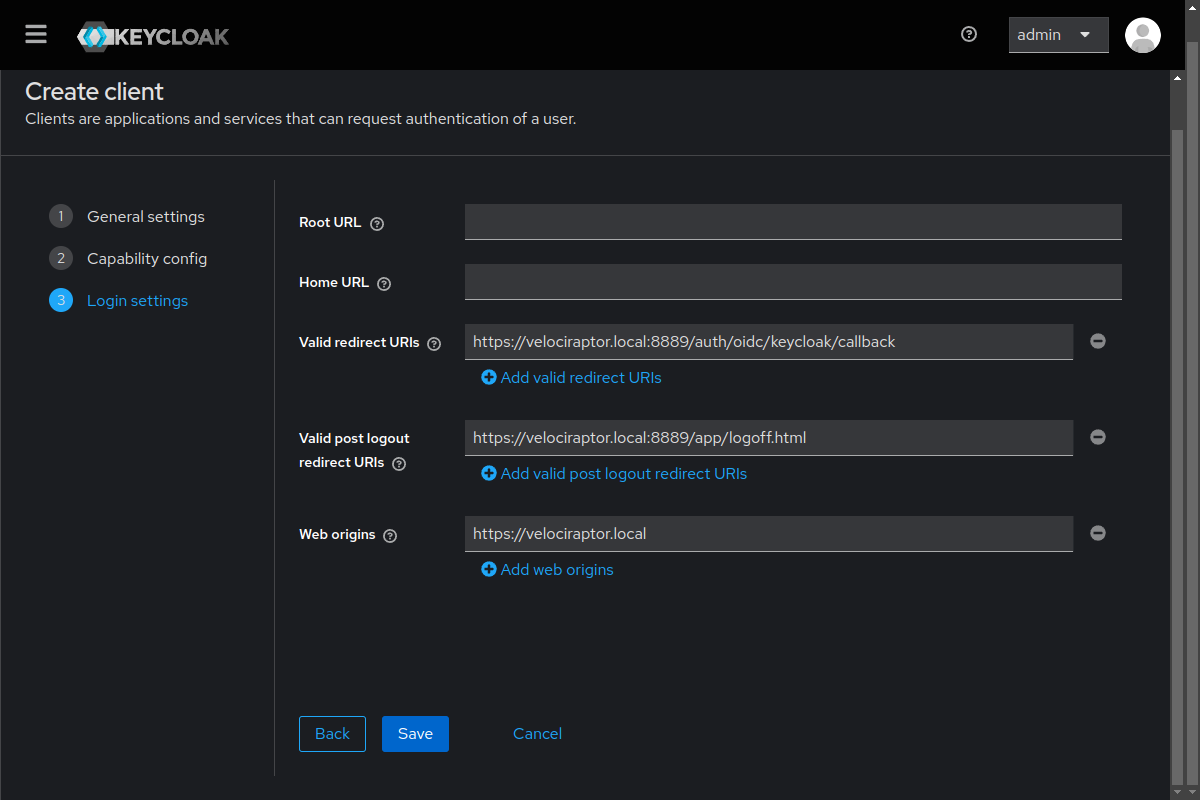
Task: Click Add valid redirect URIs link
Action: [x=572, y=378]
